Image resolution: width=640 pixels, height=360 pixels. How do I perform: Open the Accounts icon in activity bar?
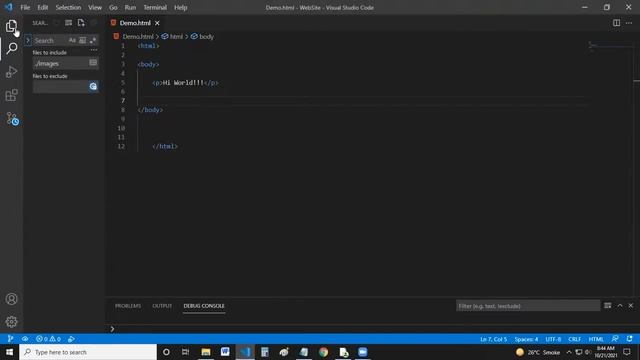11,299
